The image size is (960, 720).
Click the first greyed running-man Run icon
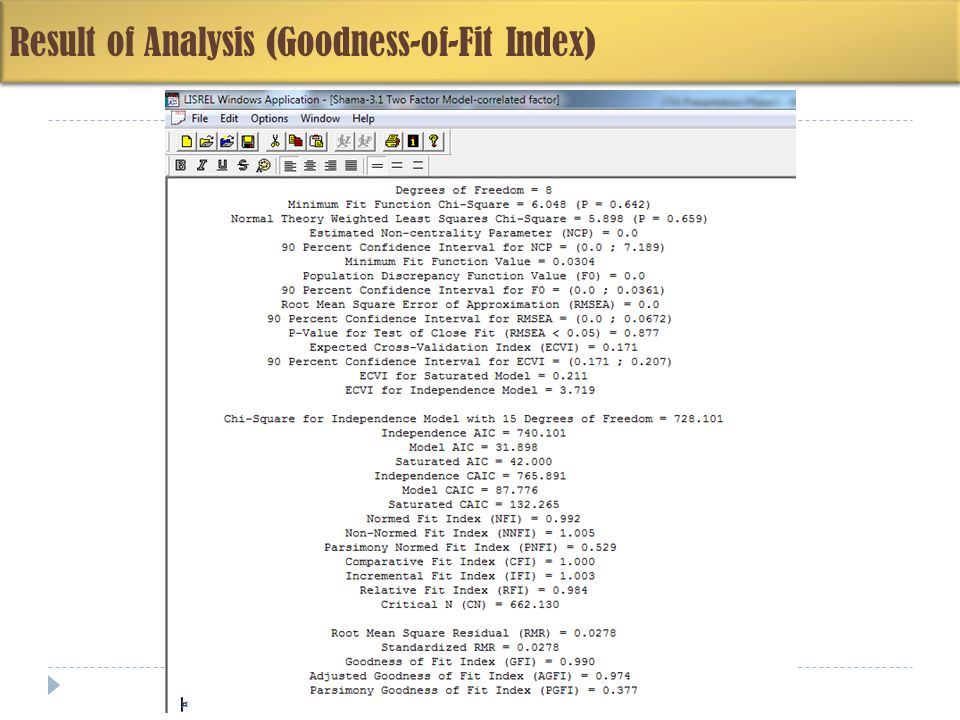(344, 141)
